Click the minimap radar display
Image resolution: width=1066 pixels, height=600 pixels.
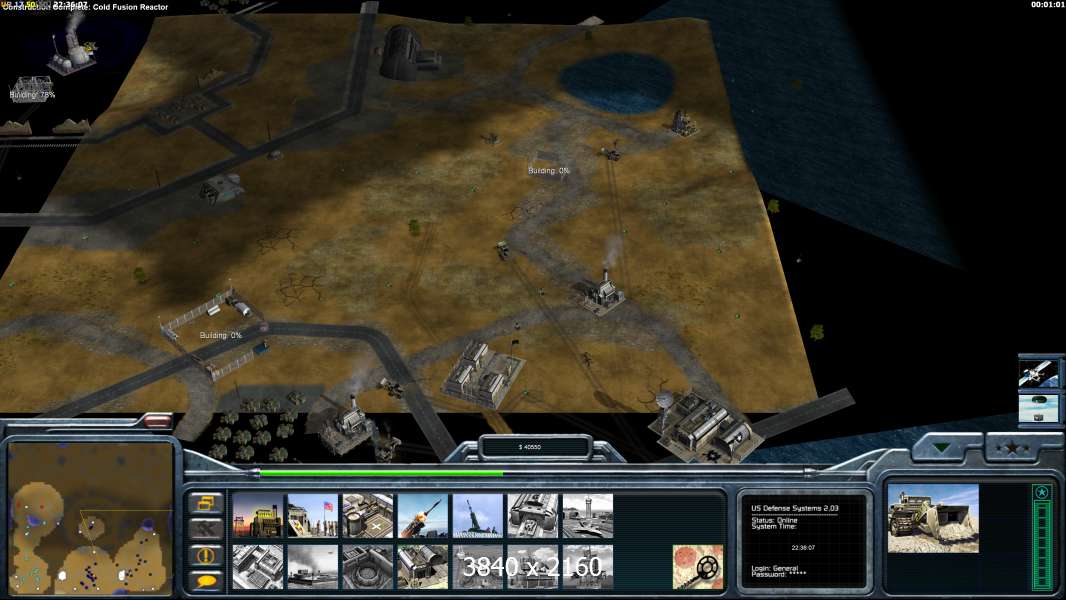[x=90, y=517]
